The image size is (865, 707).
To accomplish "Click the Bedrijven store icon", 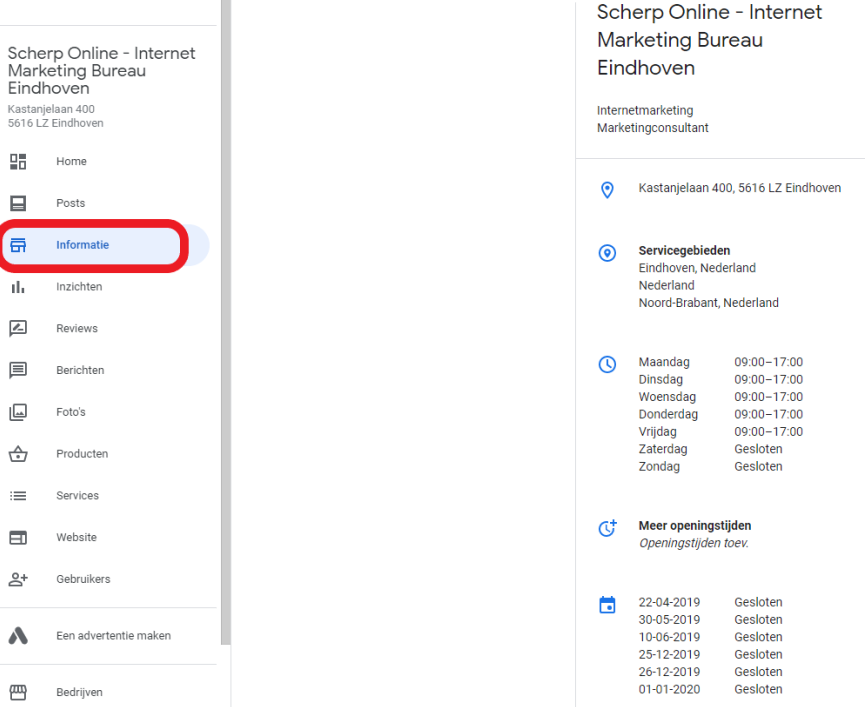I will (18, 692).
